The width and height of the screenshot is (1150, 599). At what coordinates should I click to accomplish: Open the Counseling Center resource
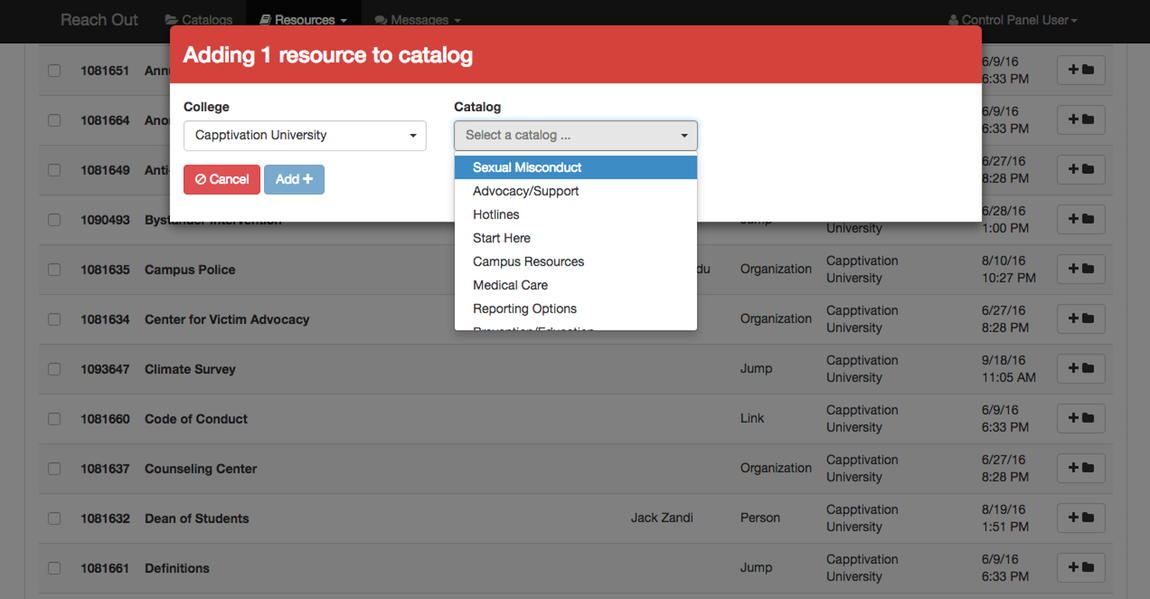tap(200, 468)
